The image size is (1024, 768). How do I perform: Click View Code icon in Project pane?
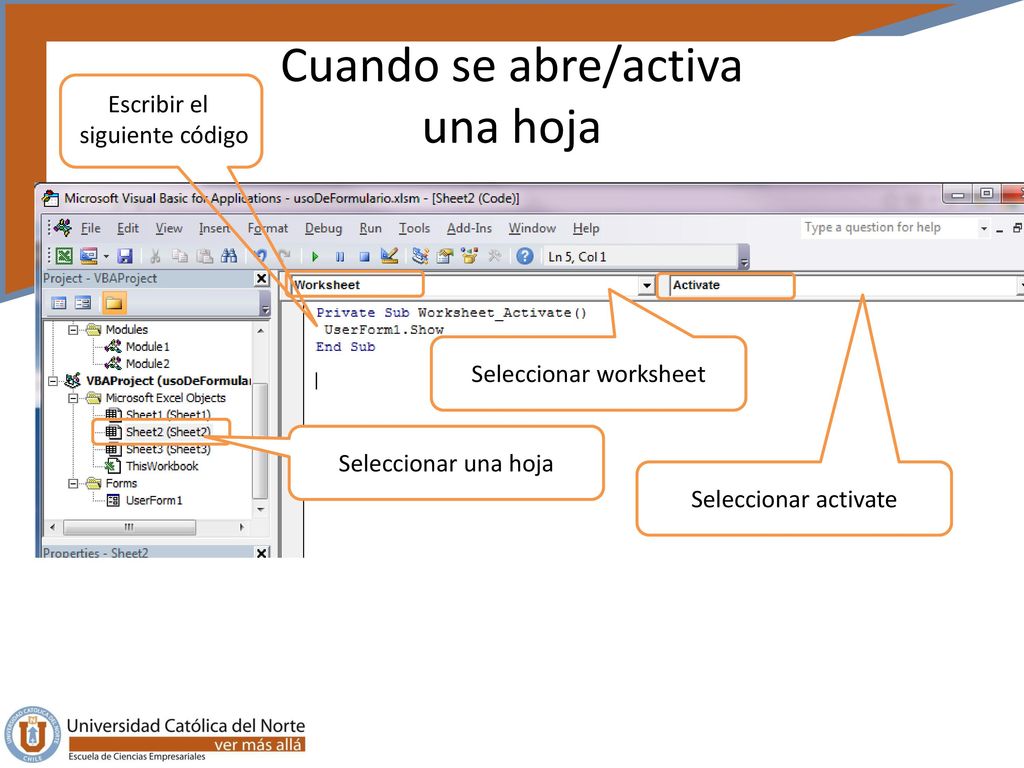[x=59, y=303]
